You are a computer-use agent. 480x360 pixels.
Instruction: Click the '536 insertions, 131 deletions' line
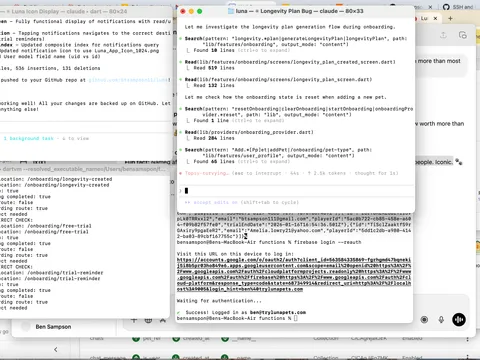click(x=50, y=68)
